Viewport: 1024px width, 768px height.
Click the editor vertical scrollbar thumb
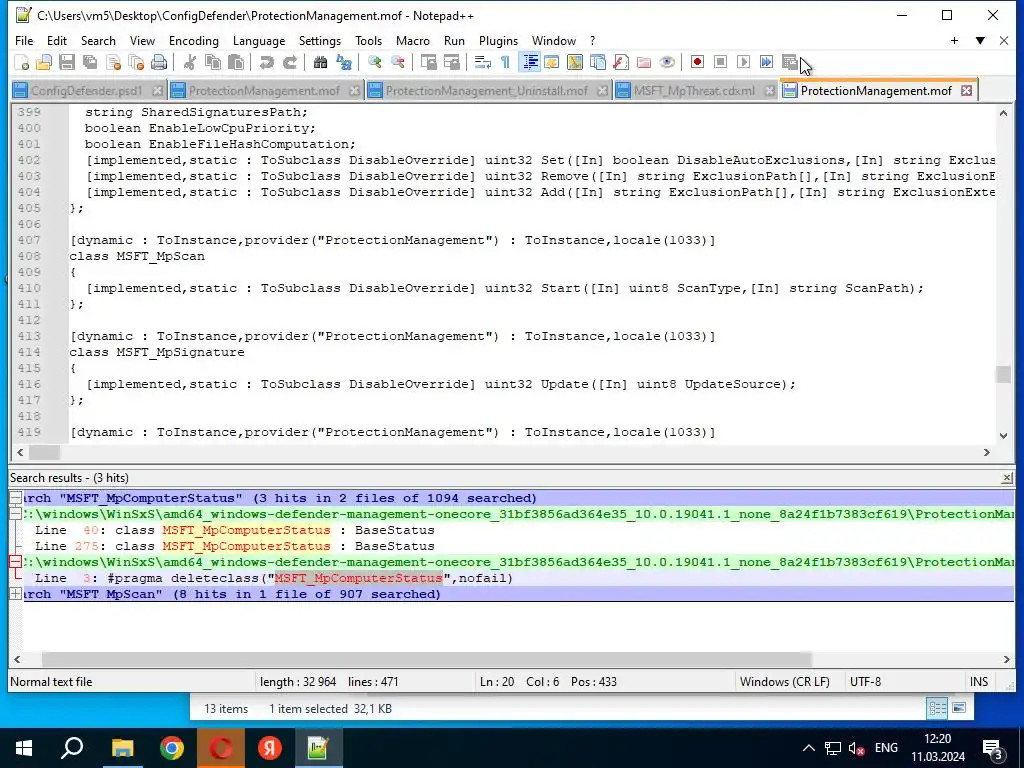pos(1003,374)
